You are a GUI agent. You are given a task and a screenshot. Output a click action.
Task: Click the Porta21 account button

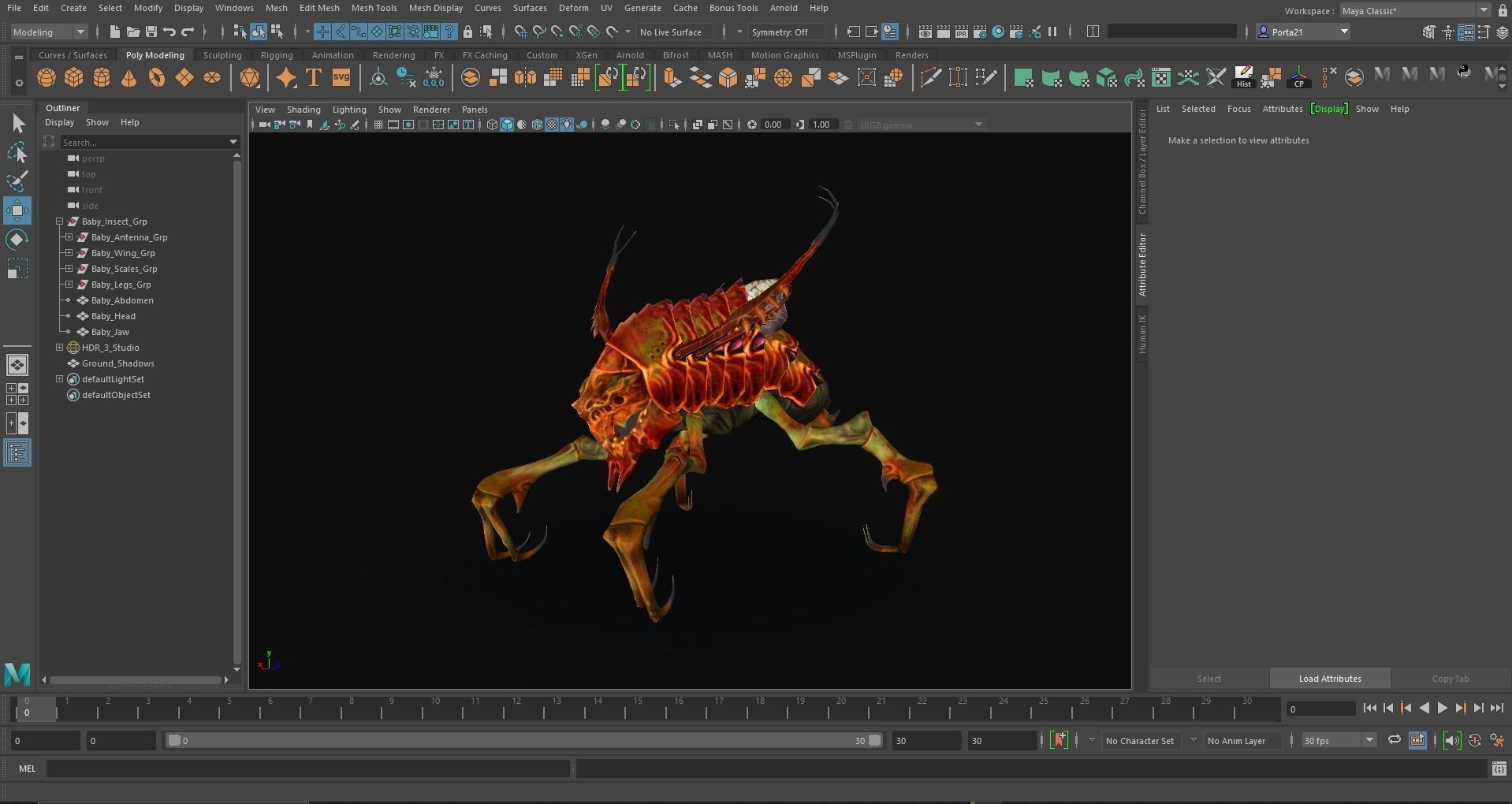pyautogui.click(x=1304, y=32)
